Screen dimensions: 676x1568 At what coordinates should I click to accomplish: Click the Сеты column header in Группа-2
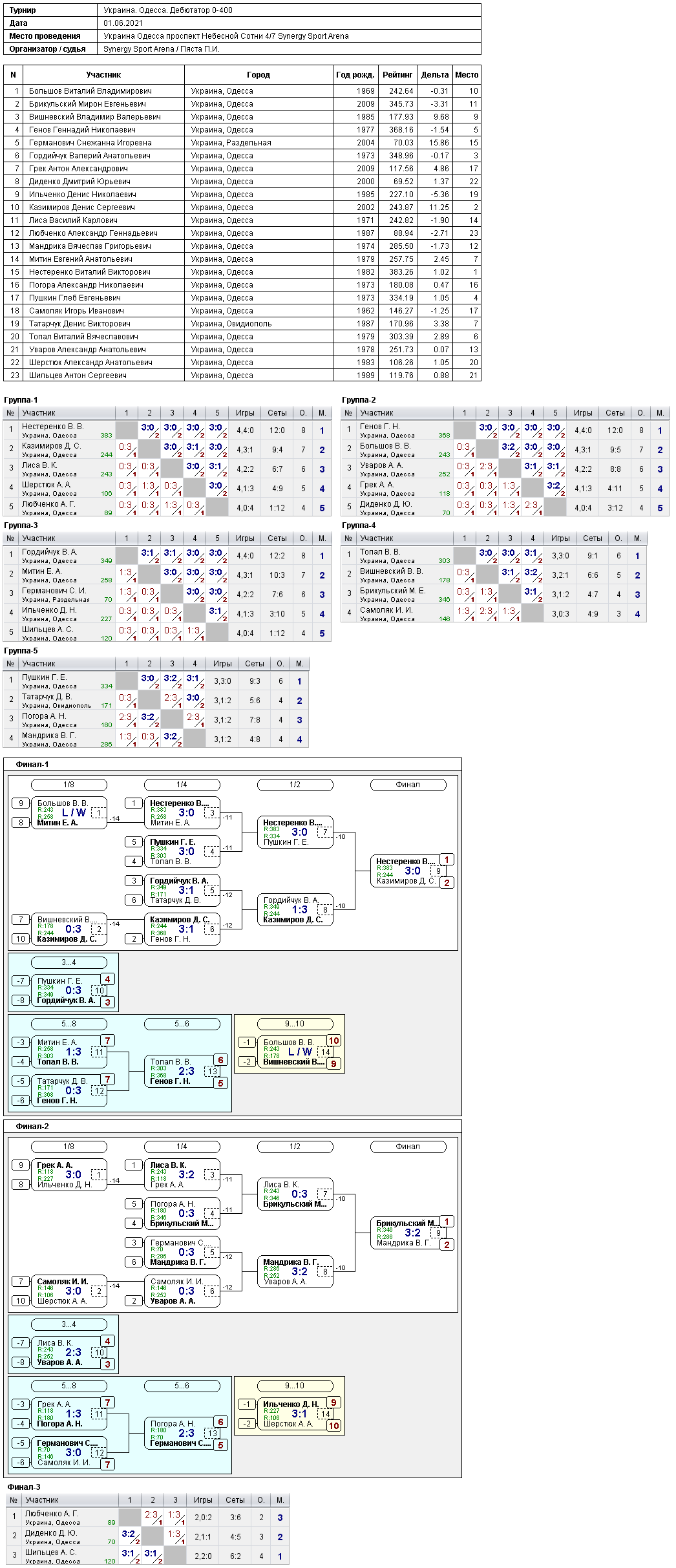pos(615,413)
